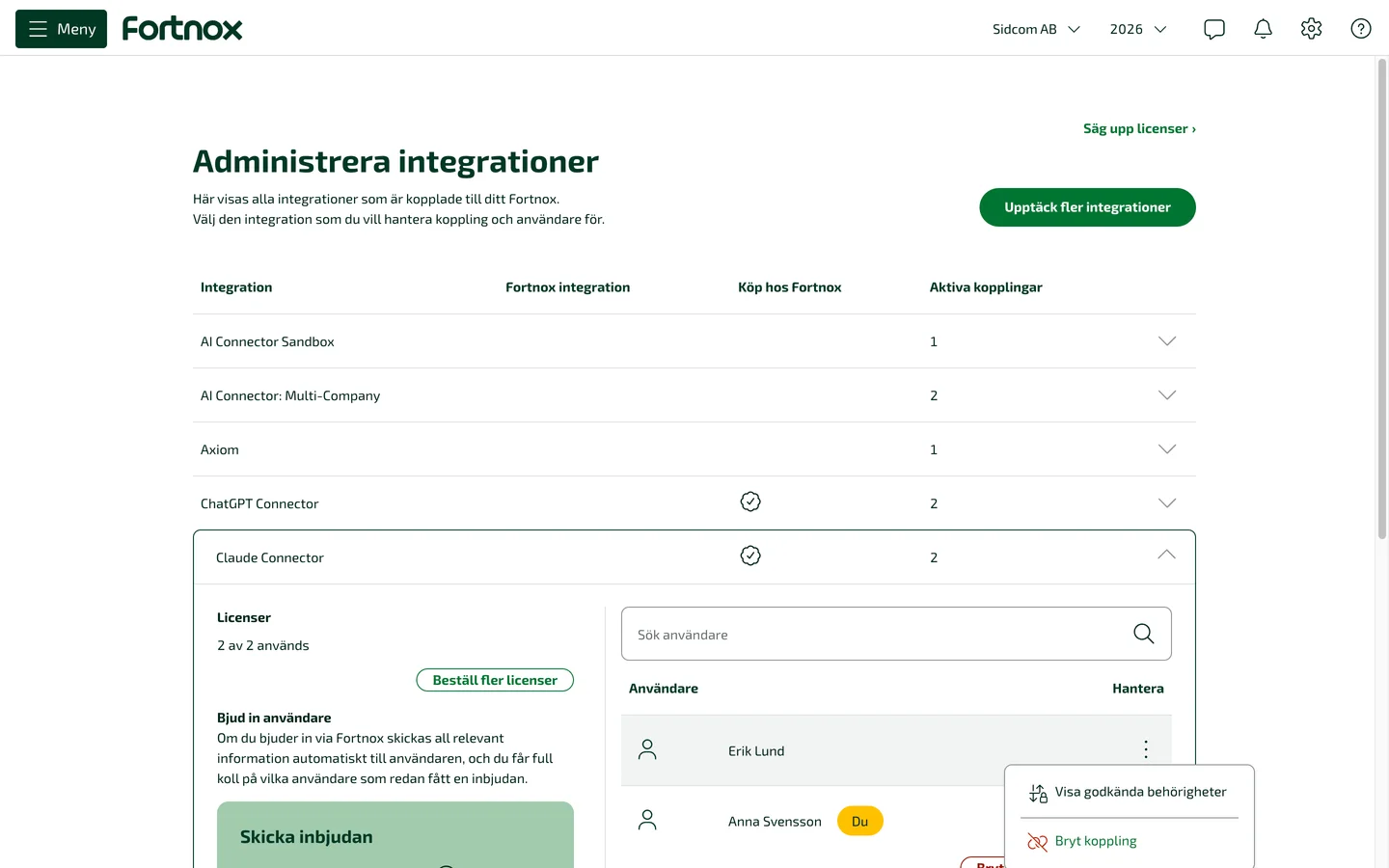
Task: Open Erik Lund's three-dot manage menu
Action: click(1146, 749)
